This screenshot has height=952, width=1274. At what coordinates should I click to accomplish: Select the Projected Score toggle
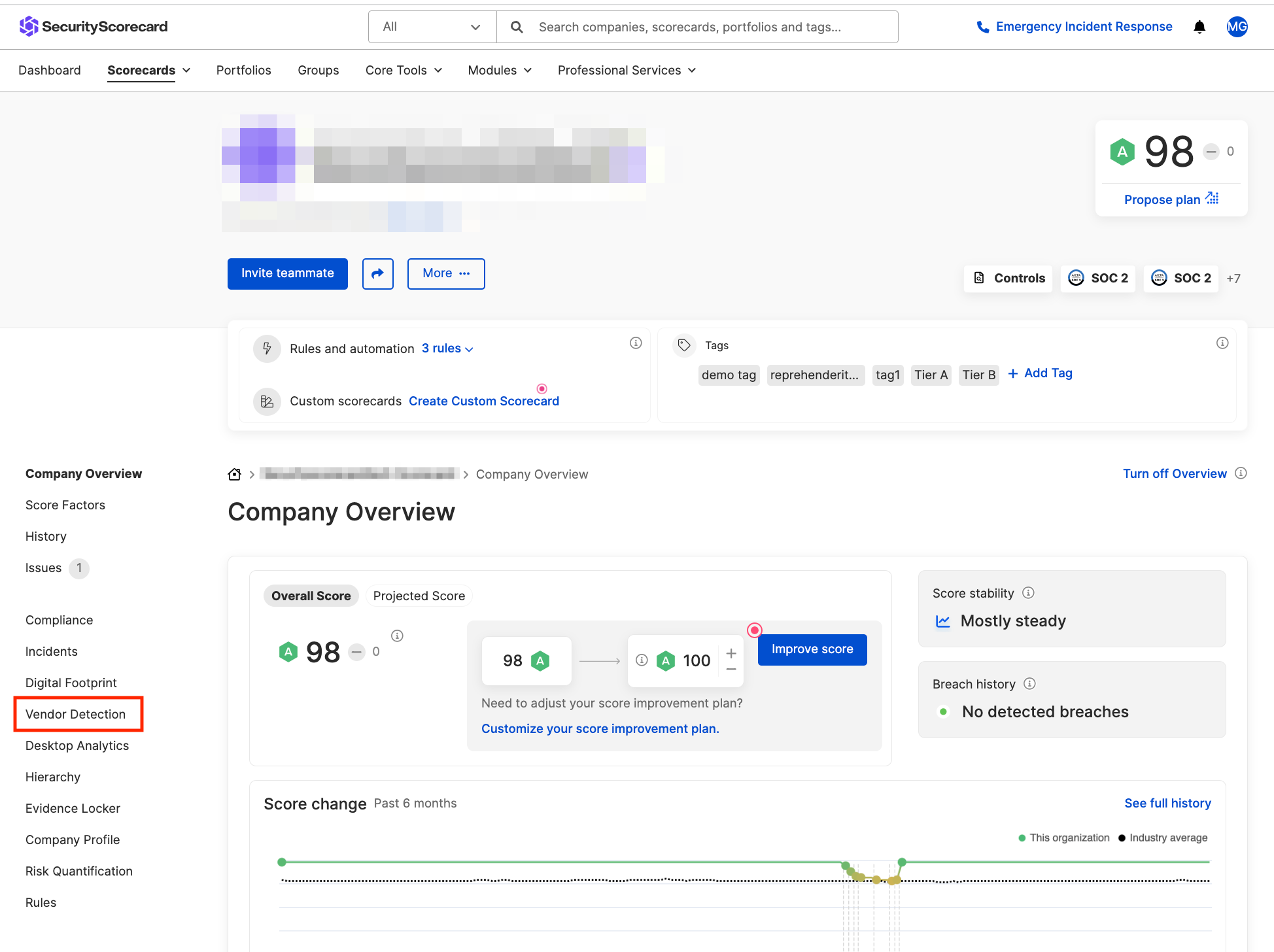419,596
